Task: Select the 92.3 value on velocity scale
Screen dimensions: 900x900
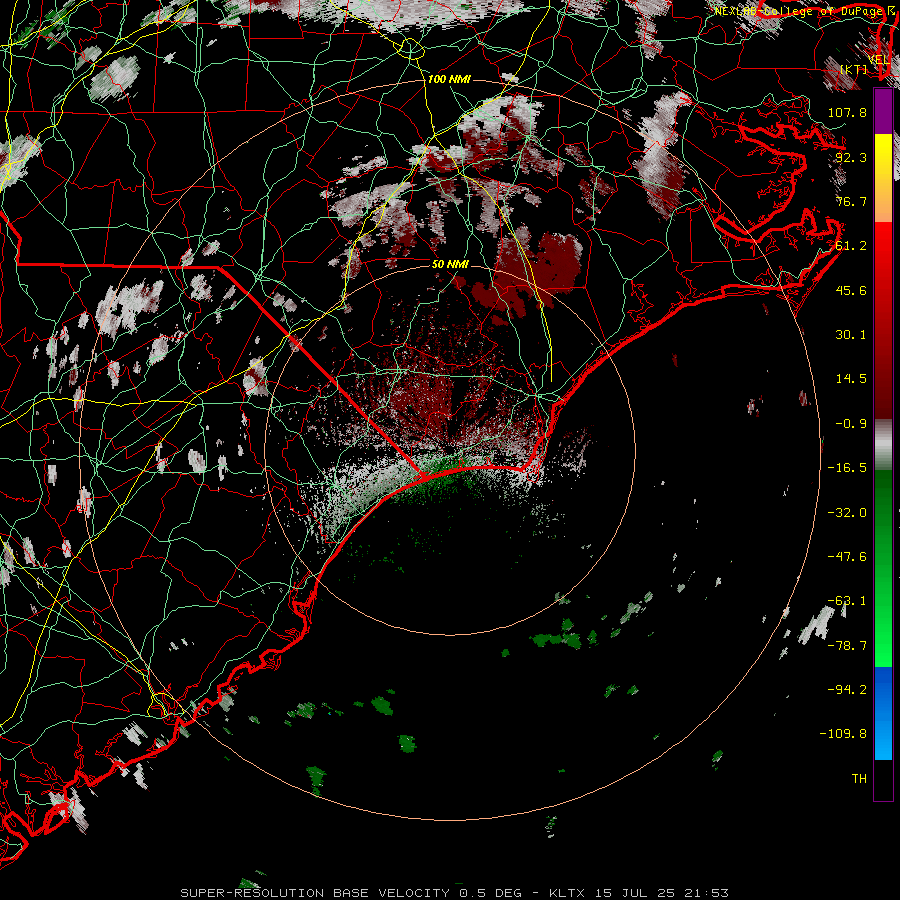Action: 851,157
